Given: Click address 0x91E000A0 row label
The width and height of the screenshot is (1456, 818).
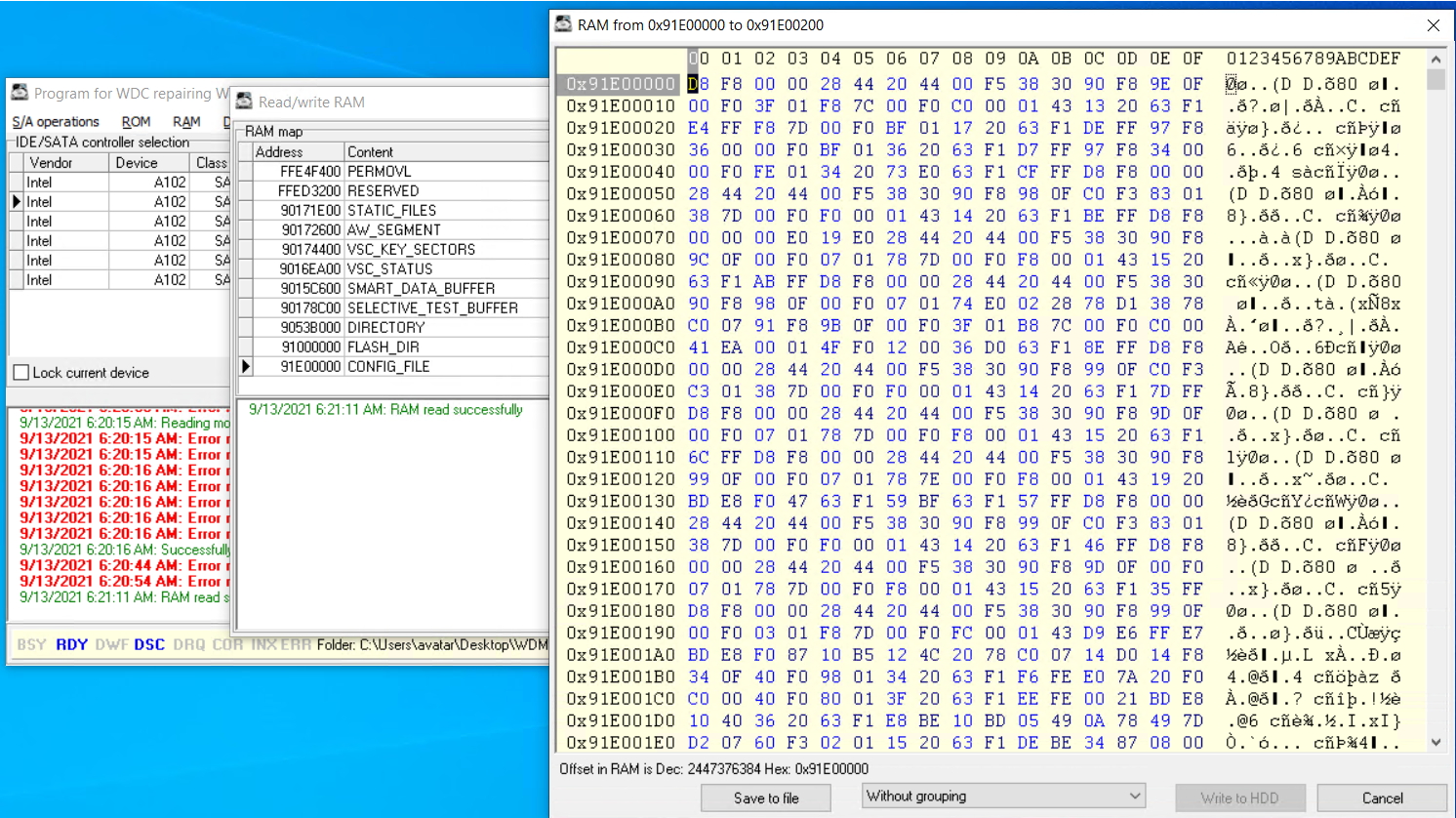Looking at the screenshot, I should (621, 304).
